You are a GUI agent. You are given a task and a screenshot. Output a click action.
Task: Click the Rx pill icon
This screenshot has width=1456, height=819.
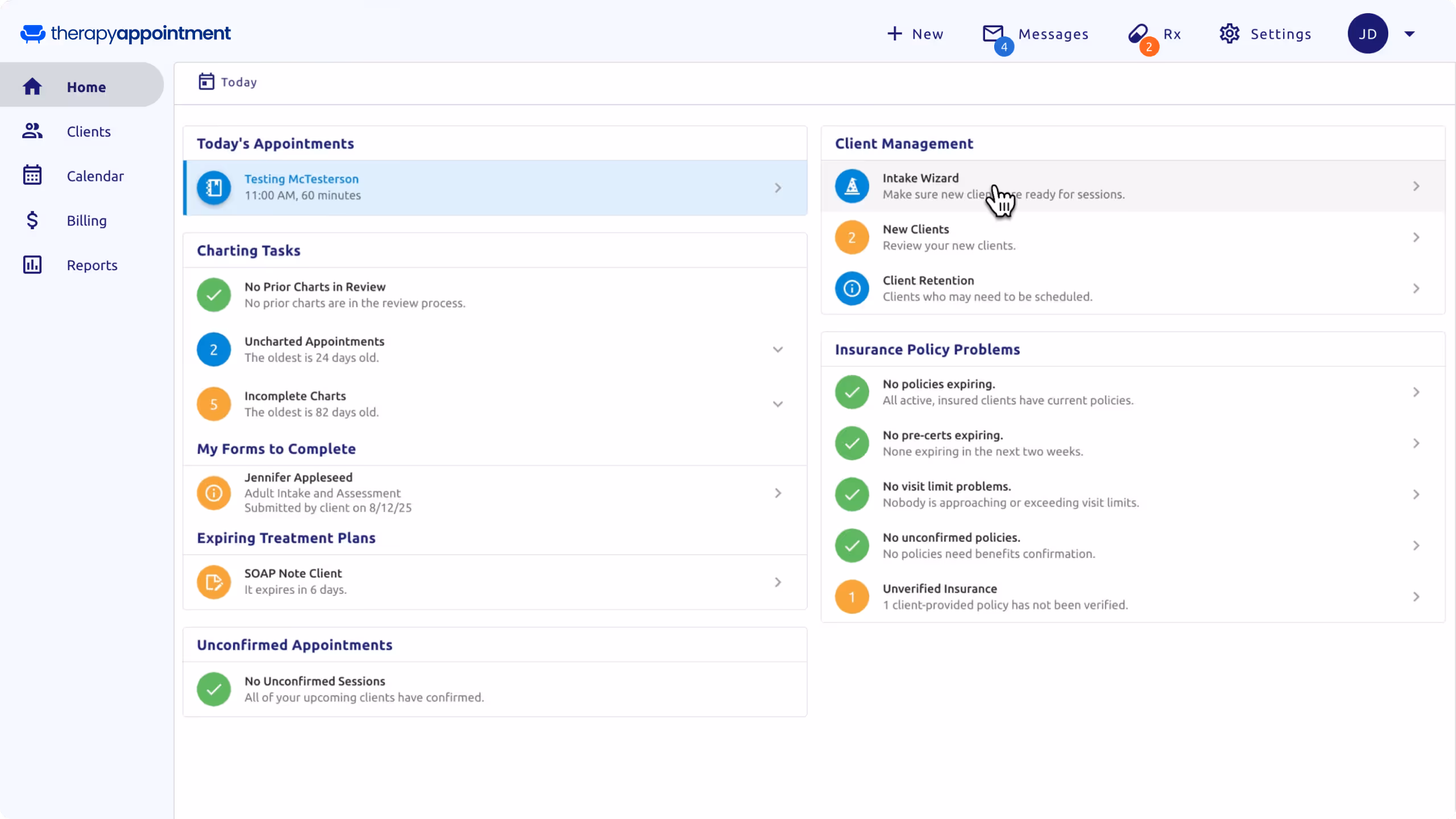coord(1138,34)
